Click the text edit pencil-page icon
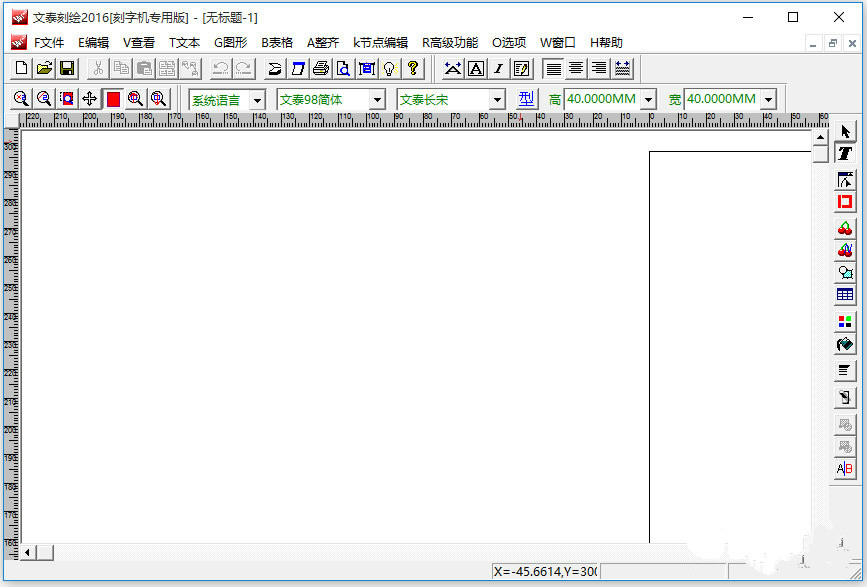This screenshot has width=867, height=587. tap(521, 69)
